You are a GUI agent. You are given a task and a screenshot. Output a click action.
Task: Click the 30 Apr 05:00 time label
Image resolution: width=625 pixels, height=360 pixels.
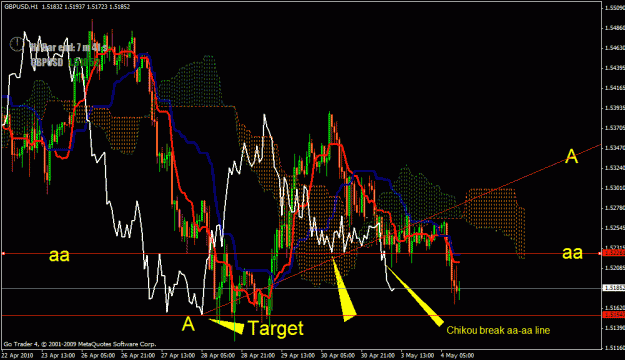(x=337, y=355)
